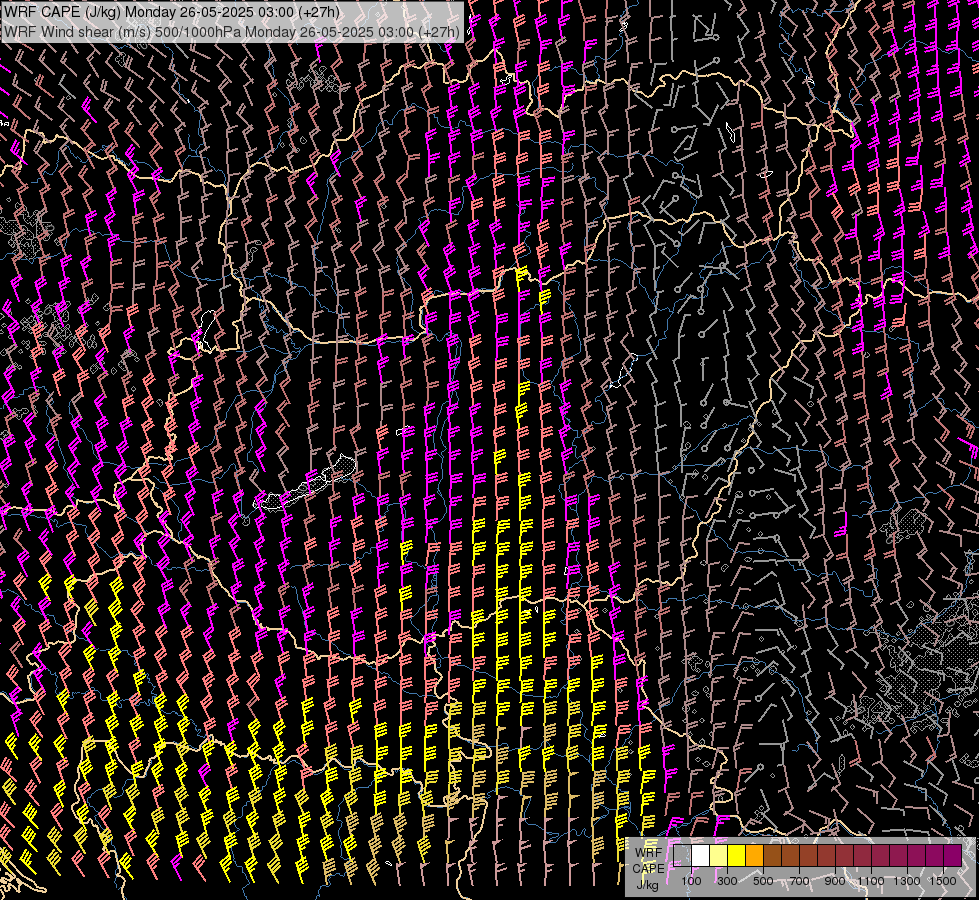Select the white CAPE legend swatch
The height and width of the screenshot is (900, 979).
[x=701, y=856]
